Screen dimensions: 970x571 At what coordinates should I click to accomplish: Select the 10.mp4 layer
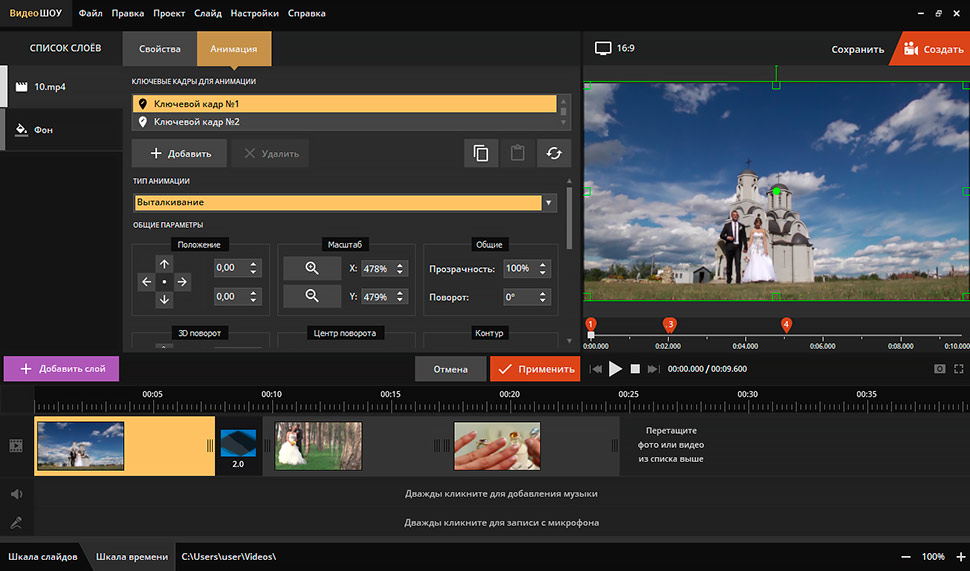point(62,87)
